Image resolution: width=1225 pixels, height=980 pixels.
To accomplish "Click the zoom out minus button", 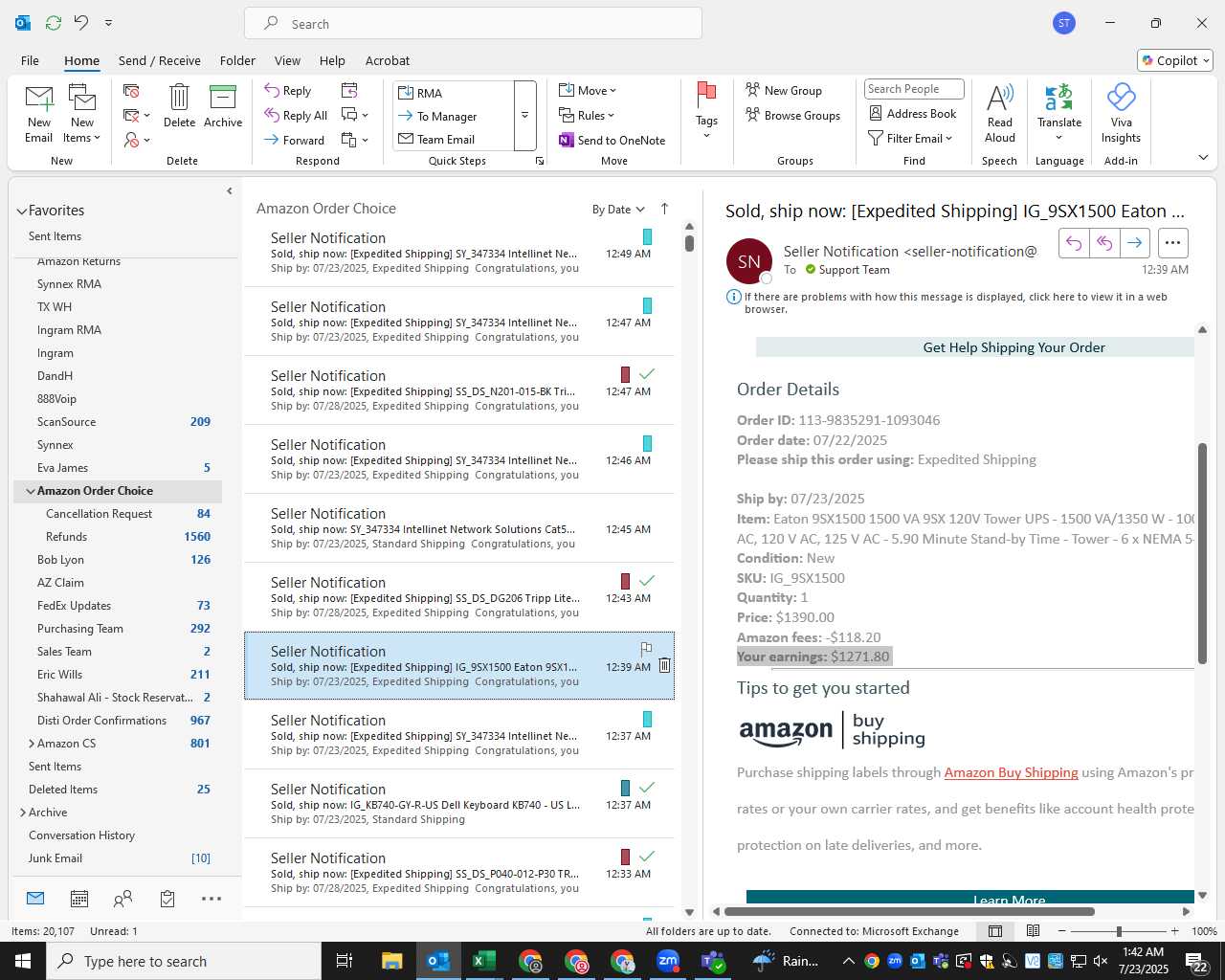I will point(1061,931).
